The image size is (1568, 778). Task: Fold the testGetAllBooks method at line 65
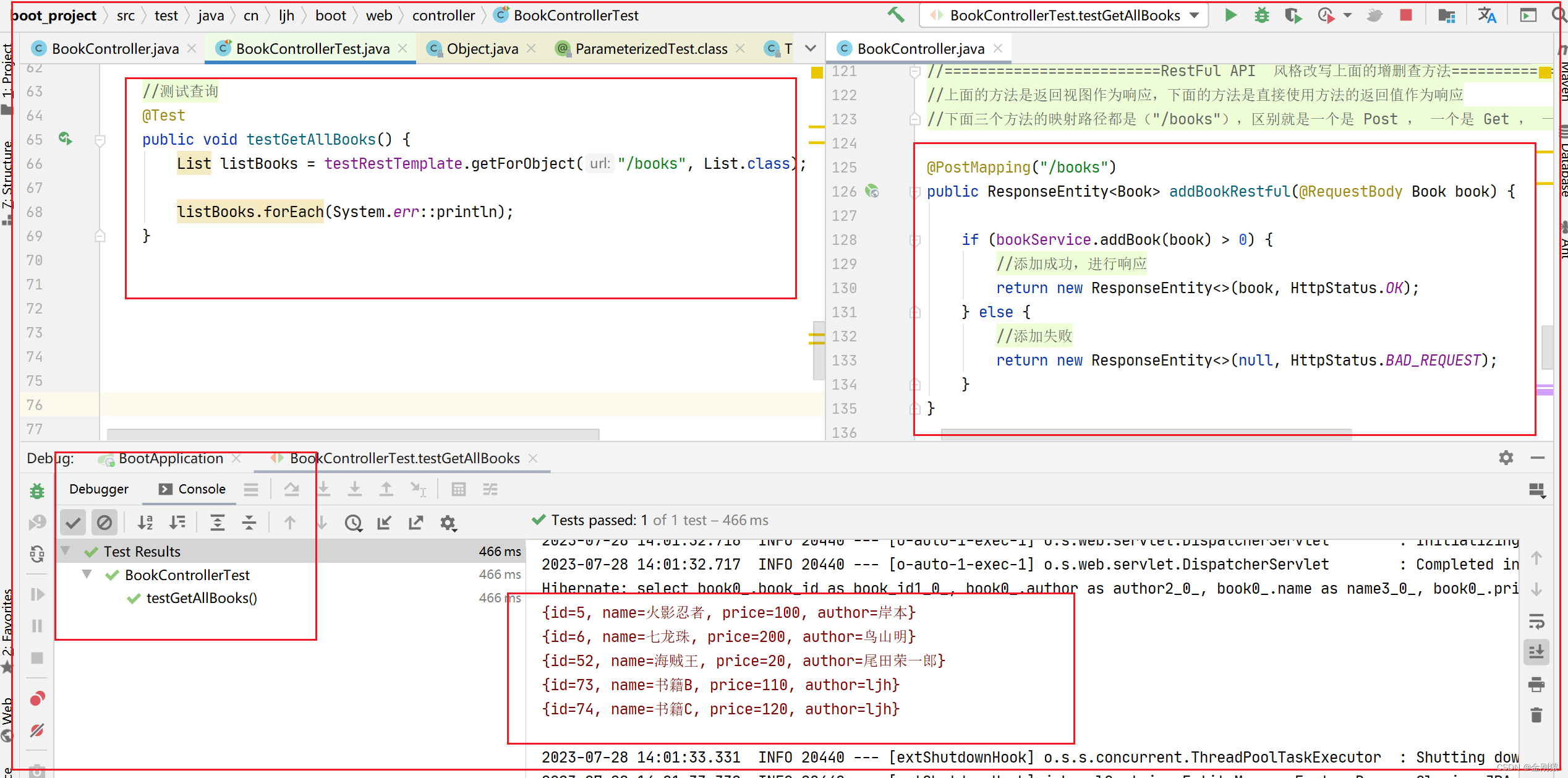pyautogui.click(x=100, y=140)
